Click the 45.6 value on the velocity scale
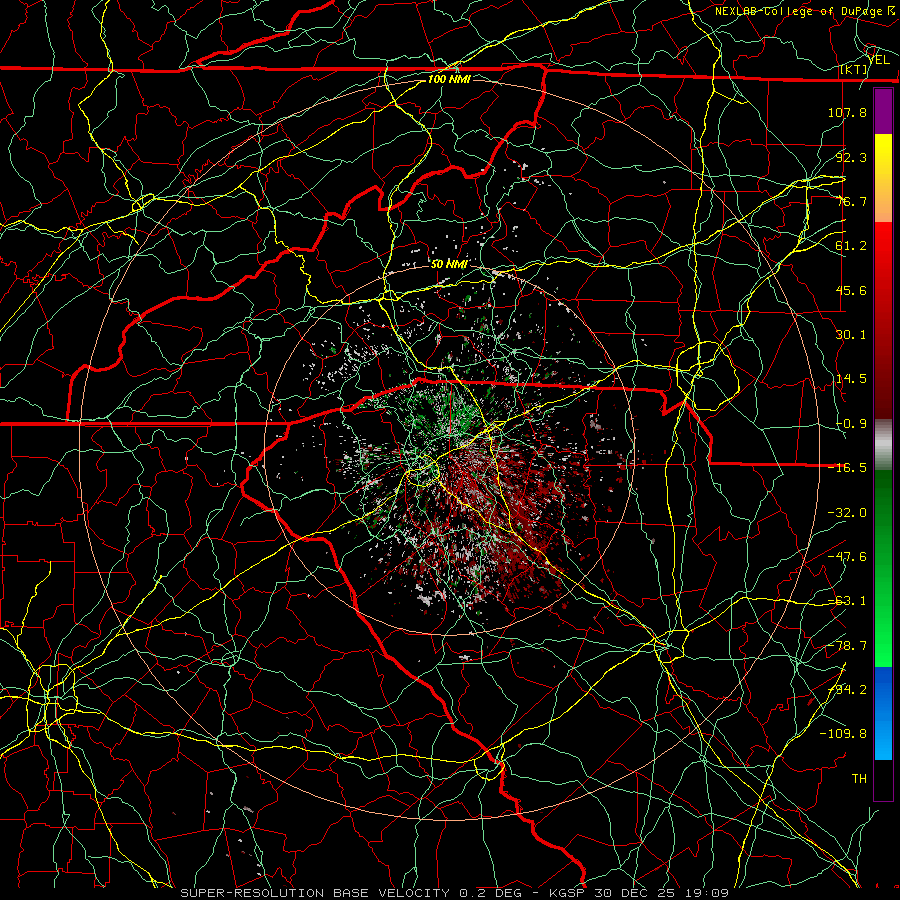The width and height of the screenshot is (900, 900). (x=851, y=290)
